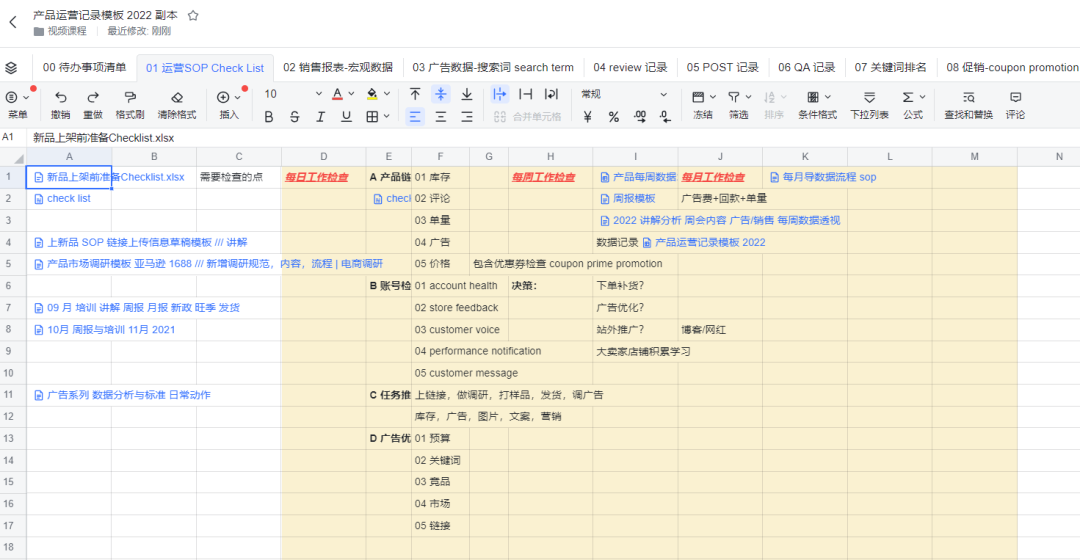Select the format painter (格式刷) tool
1080x560 pixels.
(x=129, y=97)
